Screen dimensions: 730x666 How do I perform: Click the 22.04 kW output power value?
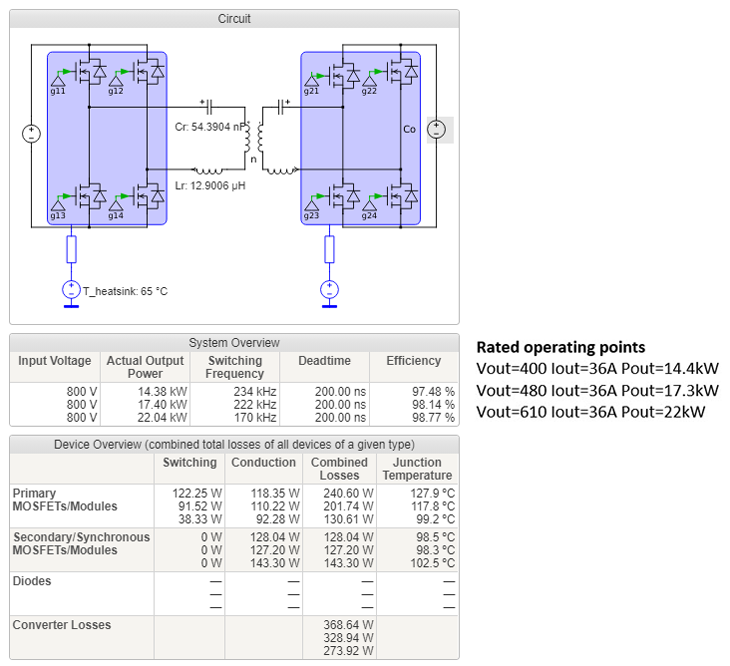(162, 417)
